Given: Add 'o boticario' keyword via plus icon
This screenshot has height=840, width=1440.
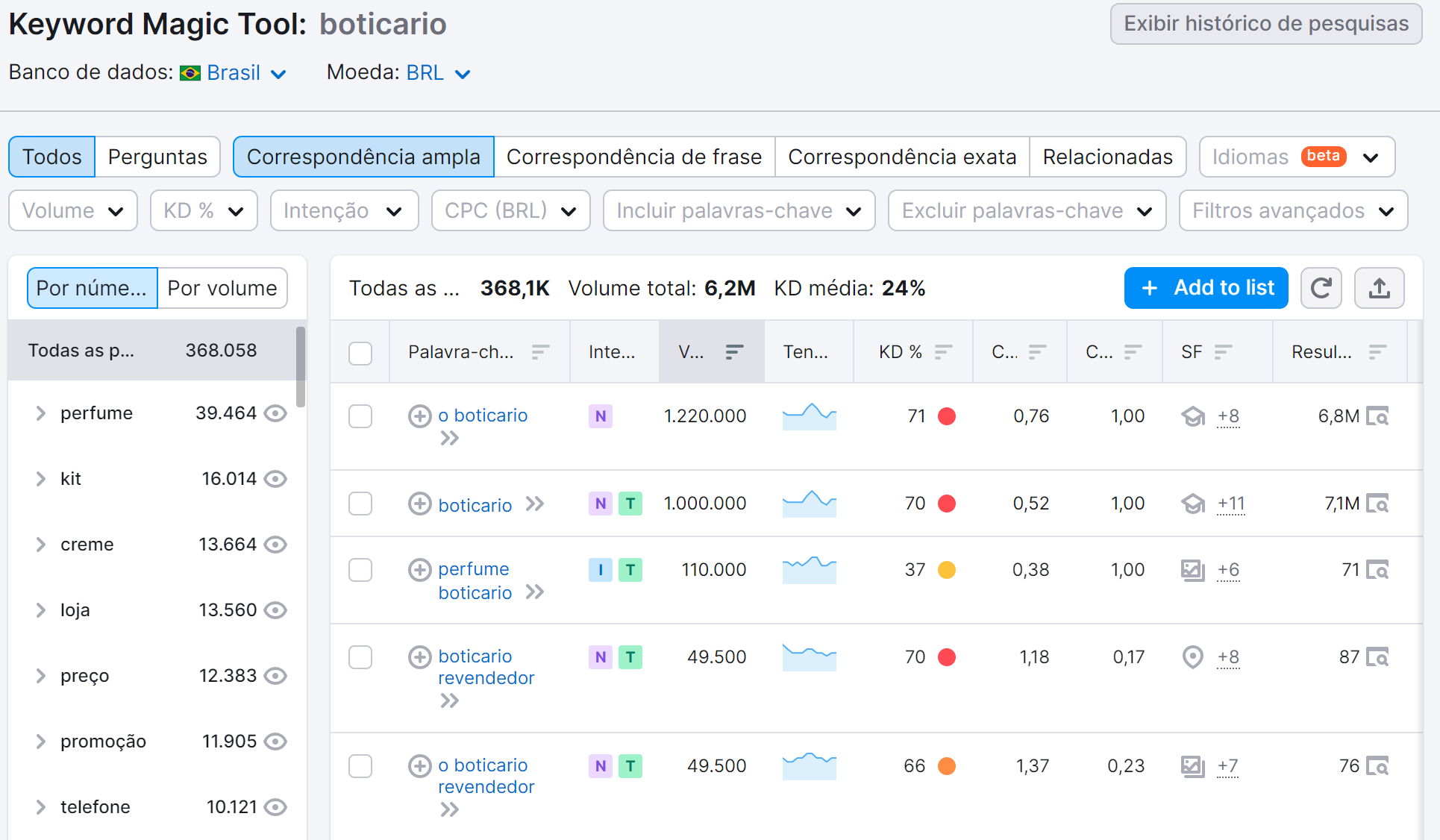Looking at the screenshot, I should click(x=420, y=416).
